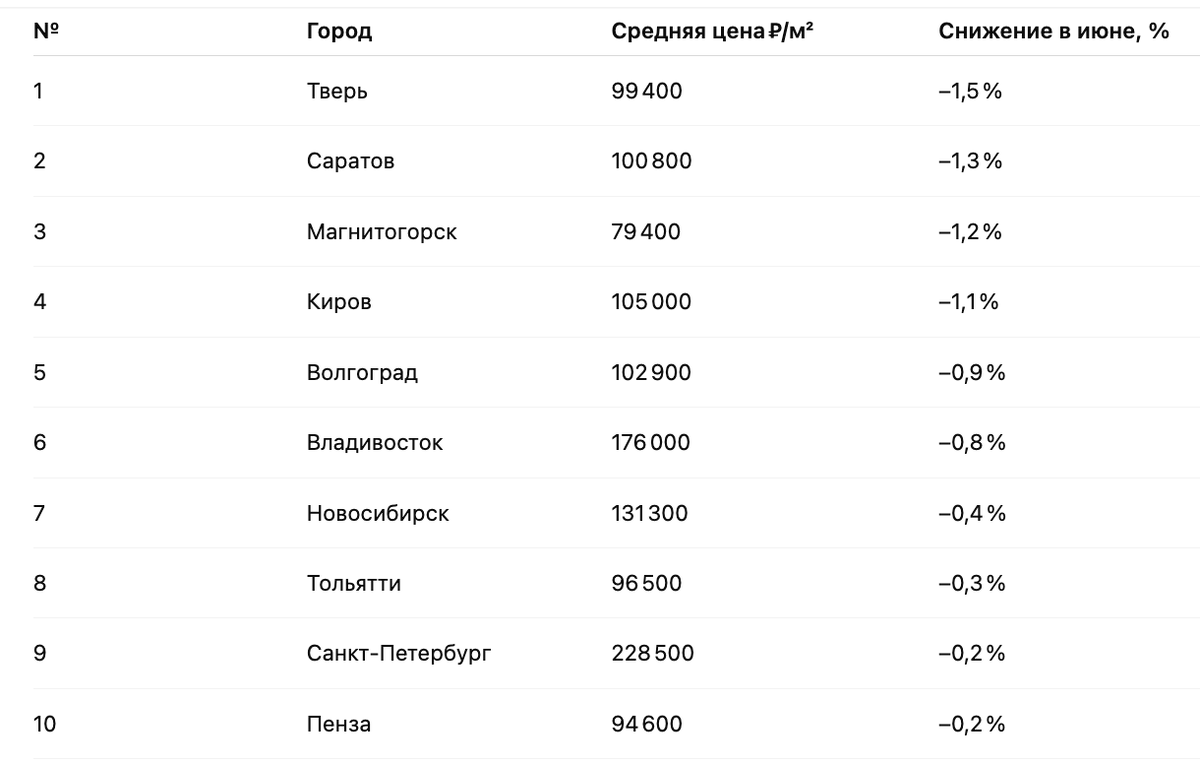Click the Киров city cell
Viewport: 1200px width, 764px height.
pos(339,302)
